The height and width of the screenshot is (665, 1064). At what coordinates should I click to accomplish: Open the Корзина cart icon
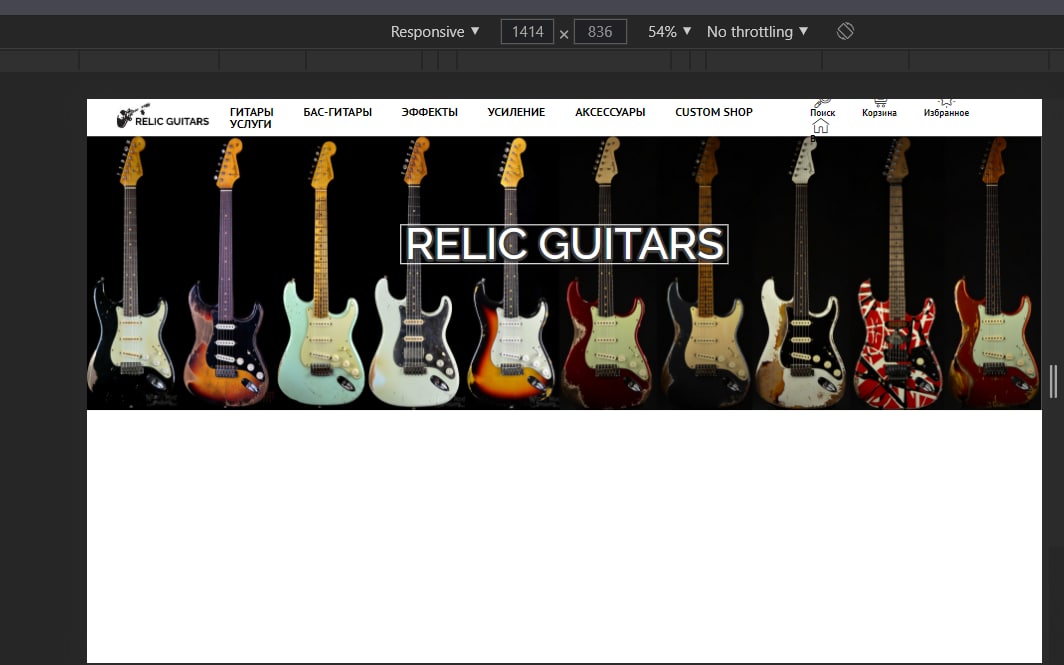pos(880,102)
